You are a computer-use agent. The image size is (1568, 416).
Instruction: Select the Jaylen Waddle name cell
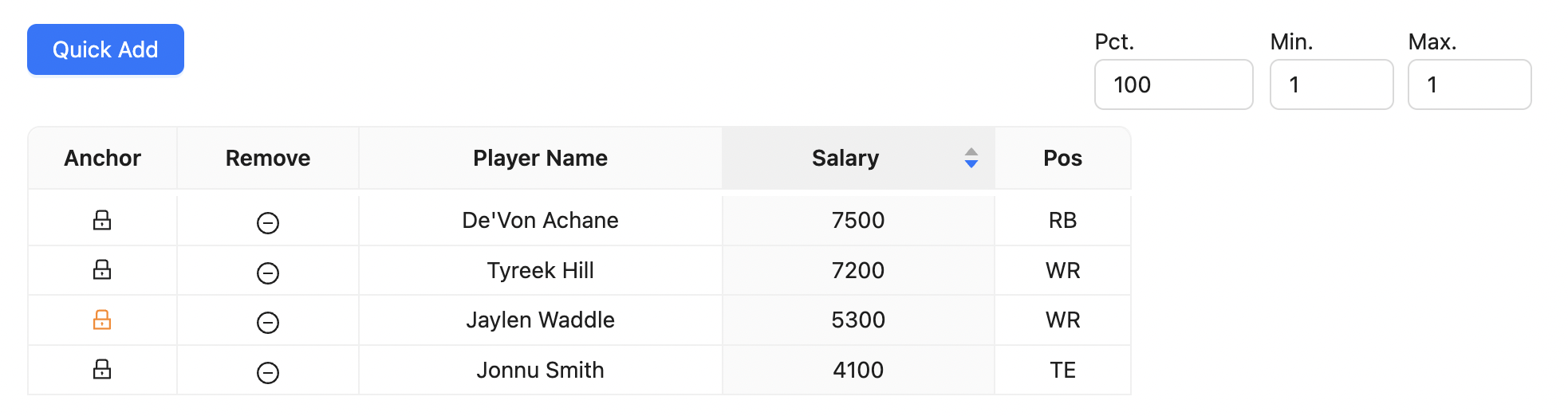click(540, 320)
